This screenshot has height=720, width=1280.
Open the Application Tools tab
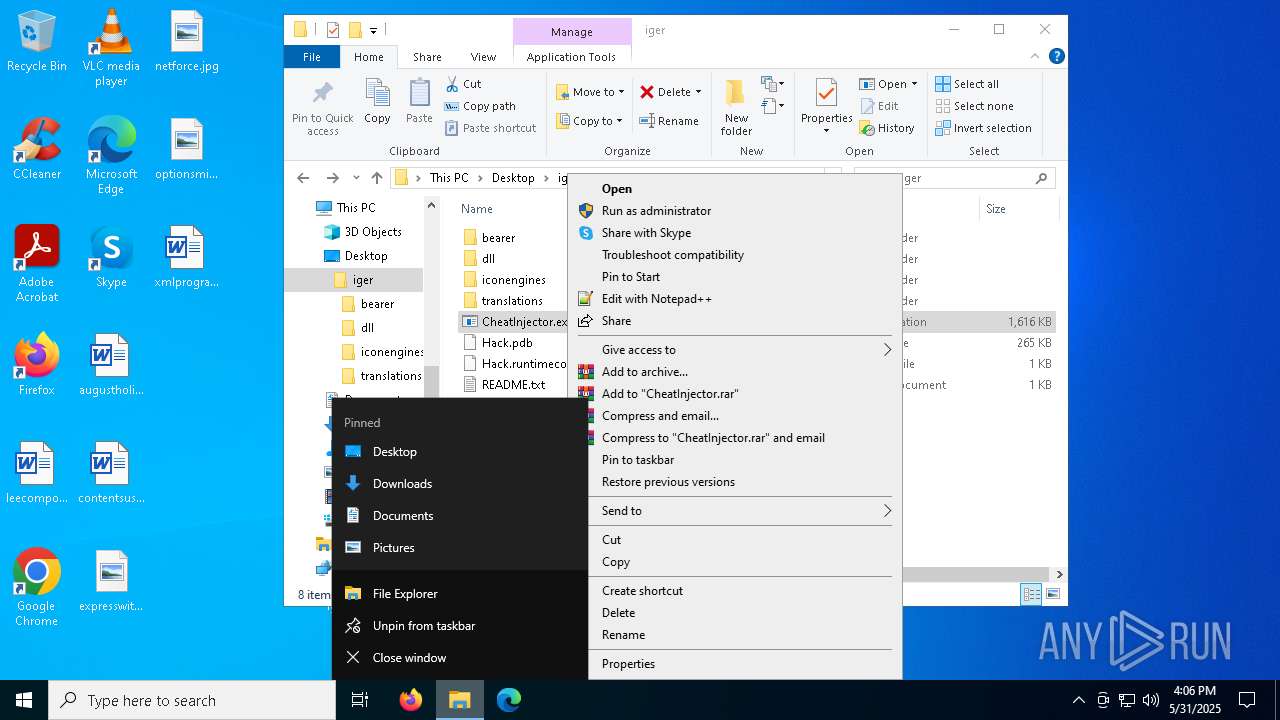[x=571, y=57]
